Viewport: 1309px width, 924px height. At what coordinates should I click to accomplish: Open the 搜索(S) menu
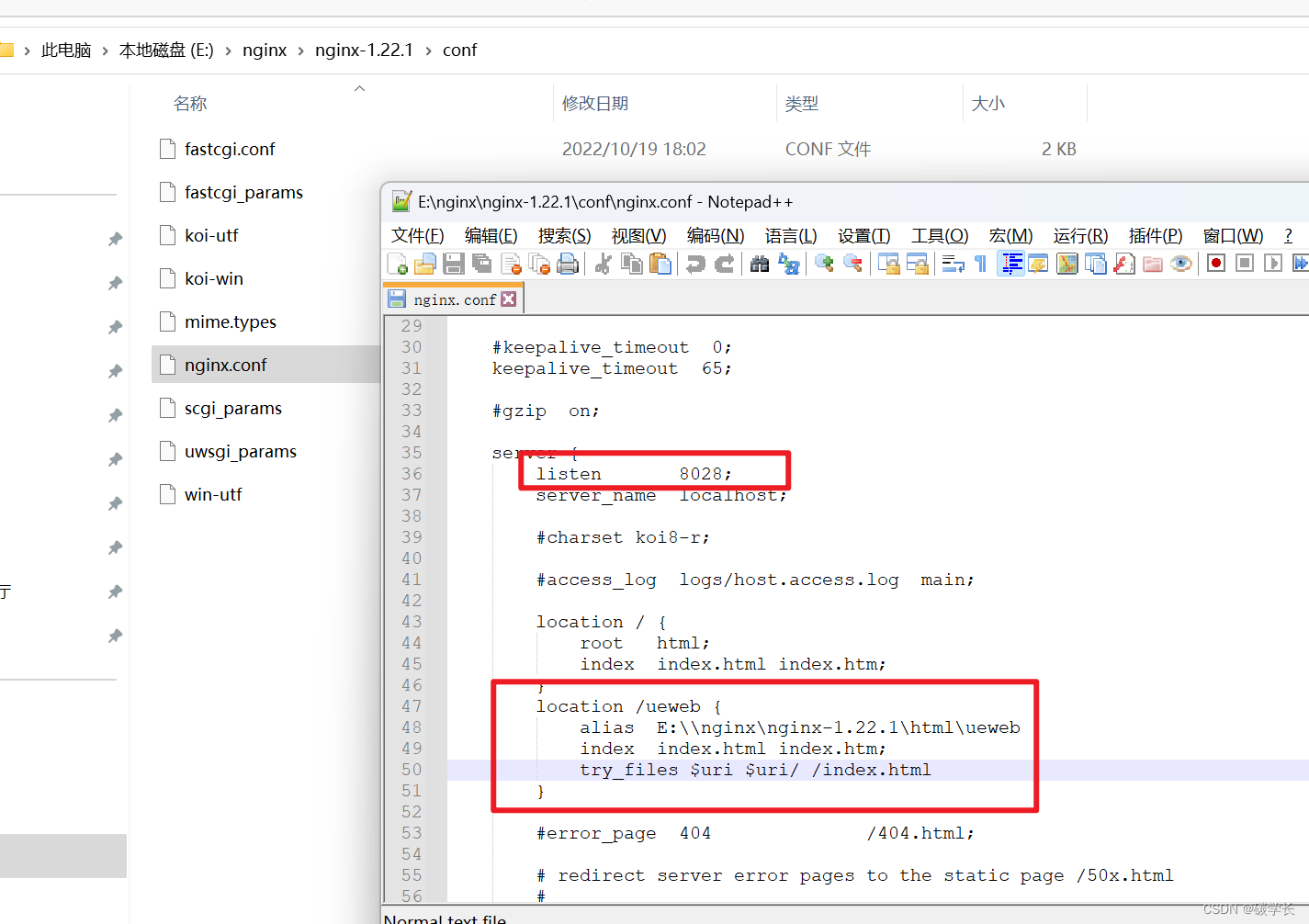(x=565, y=236)
